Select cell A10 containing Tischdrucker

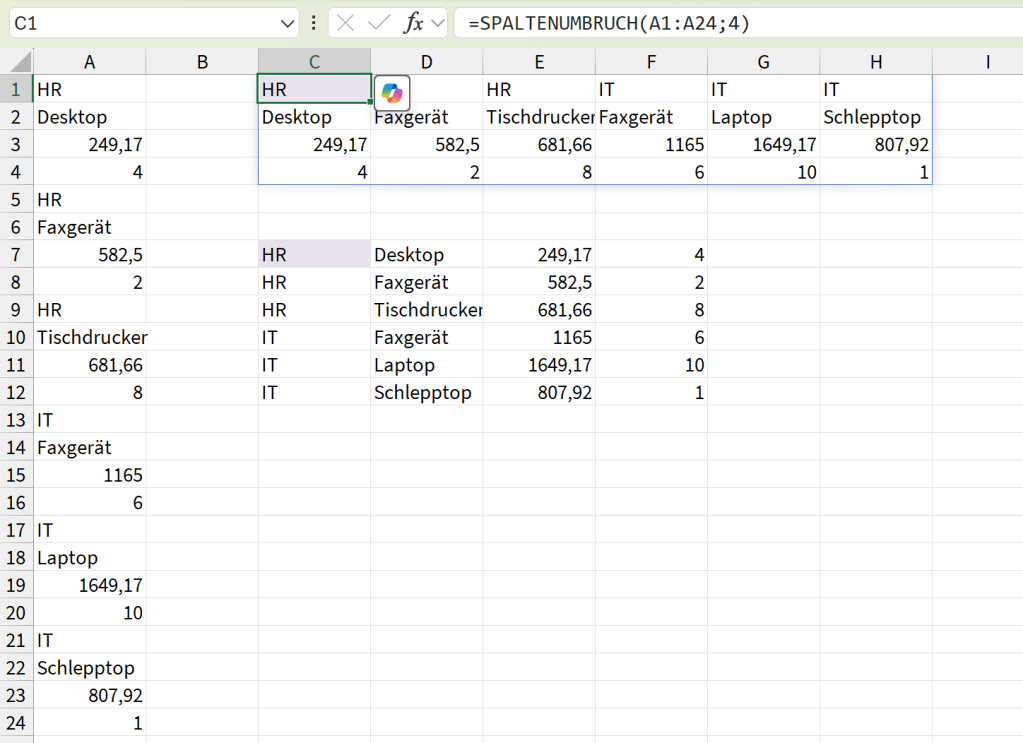point(89,338)
